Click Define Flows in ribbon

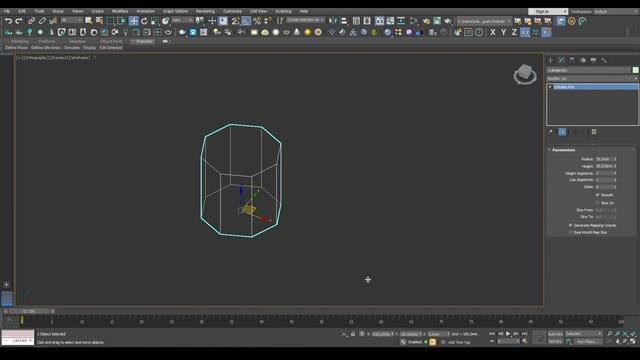click(16, 48)
